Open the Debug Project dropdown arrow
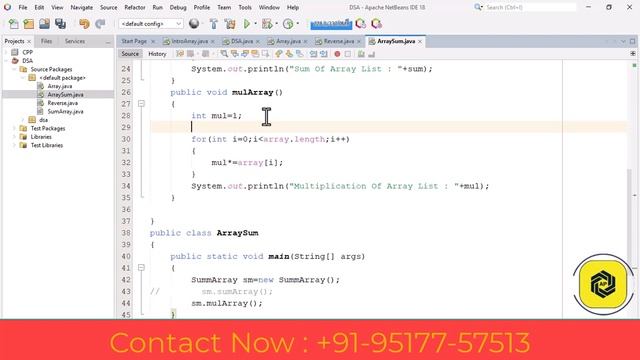The width and height of the screenshot is (640, 360). point(276,24)
